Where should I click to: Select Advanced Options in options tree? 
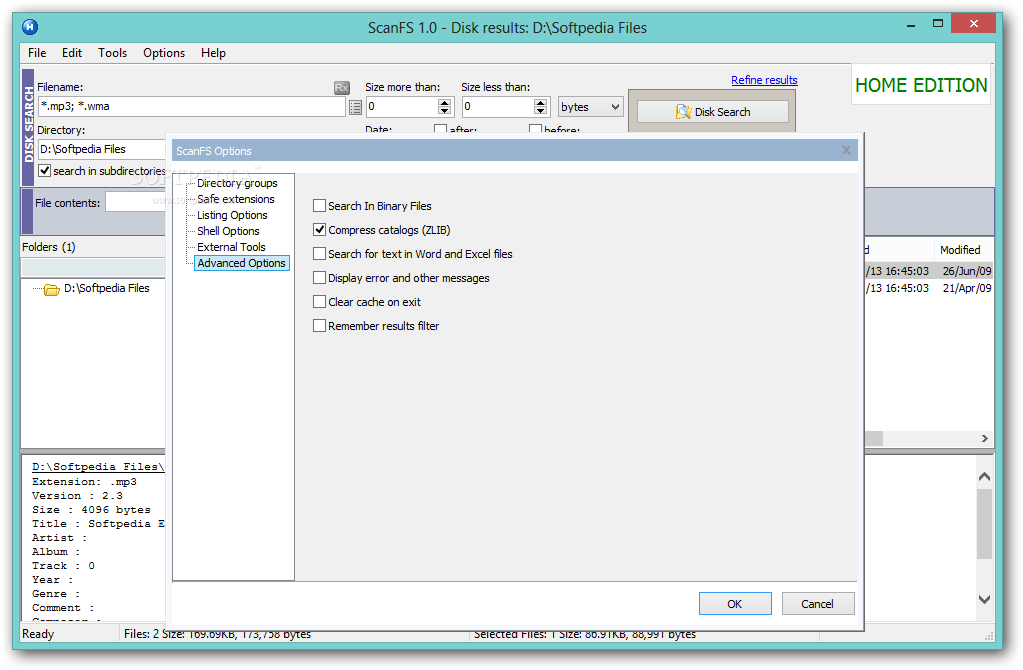(241, 263)
